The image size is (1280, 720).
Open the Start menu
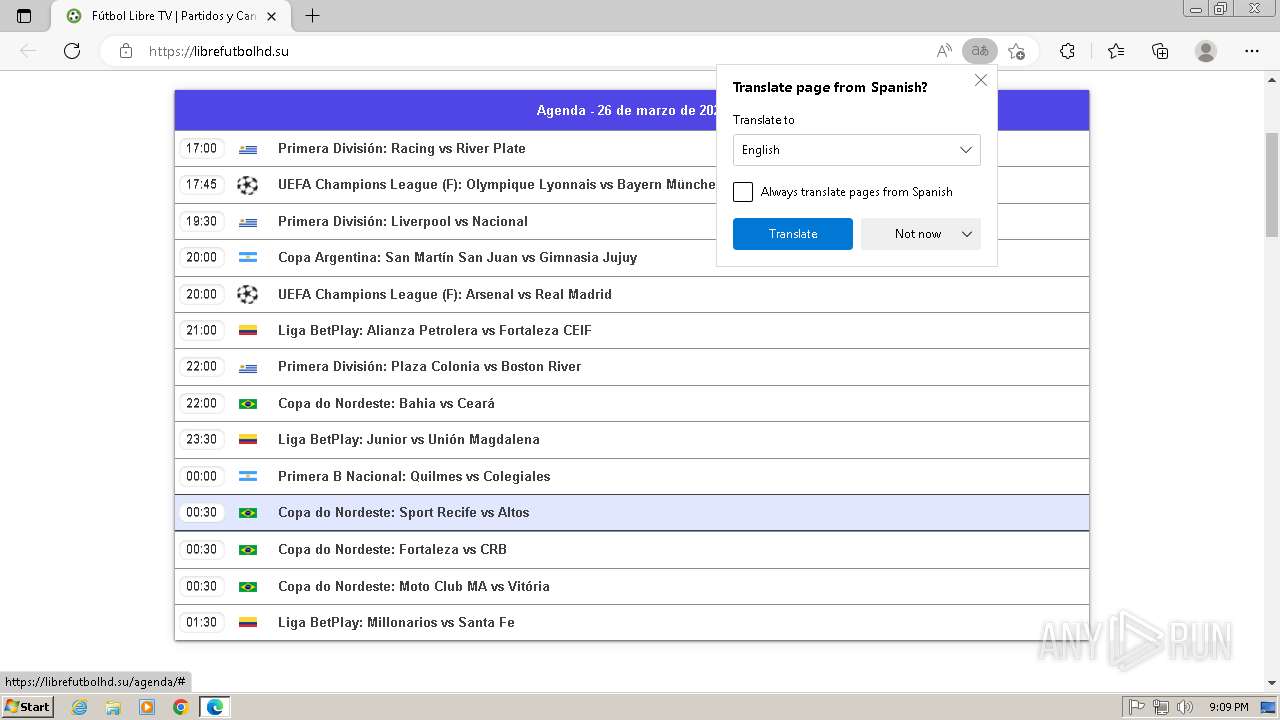click(27, 707)
